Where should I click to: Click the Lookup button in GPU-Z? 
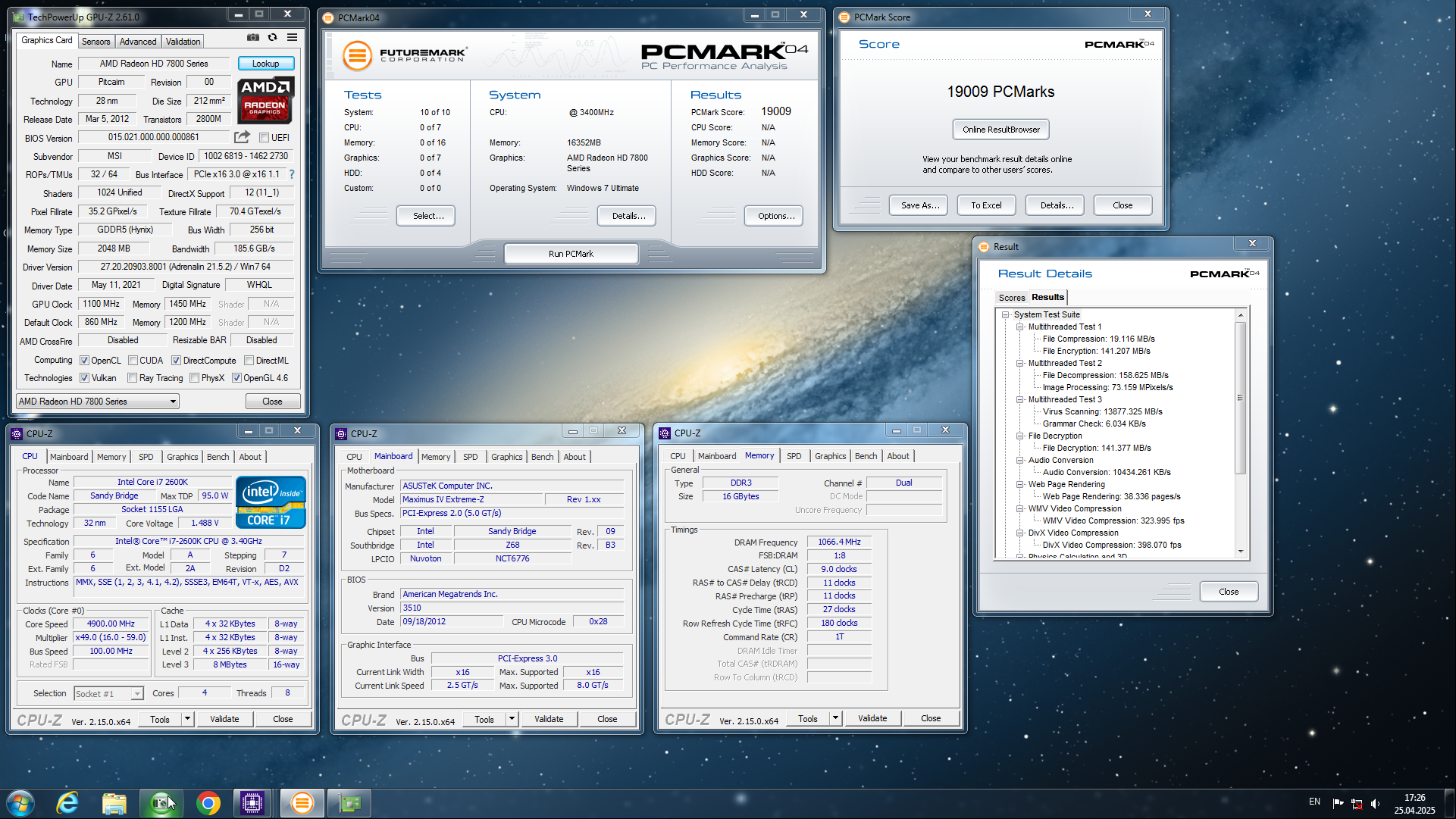(x=265, y=64)
